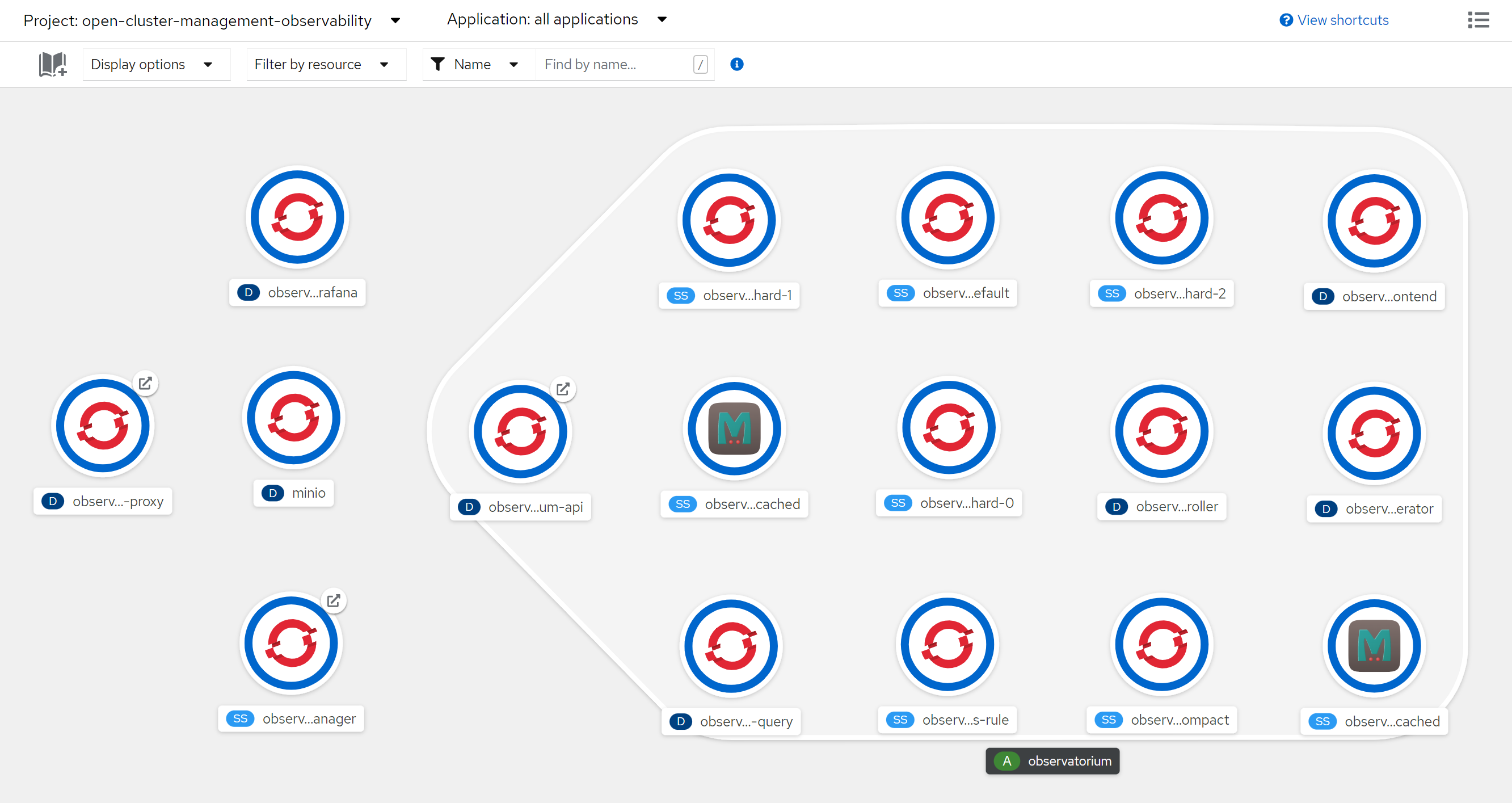This screenshot has width=1512, height=803.
Task: Open URL decorator on observ...um-api node
Action: click(563, 389)
